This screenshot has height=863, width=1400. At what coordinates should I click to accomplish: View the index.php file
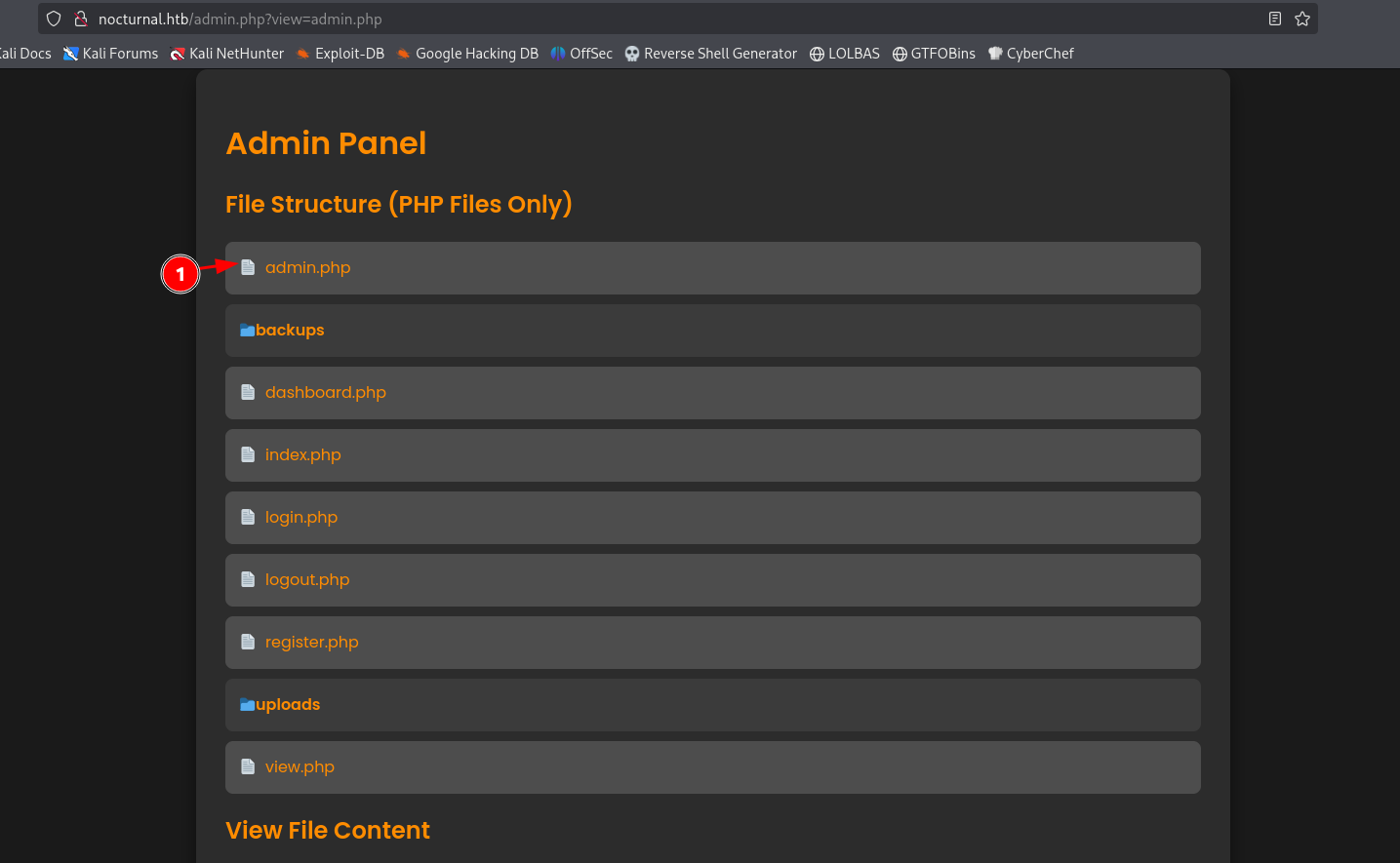click(x=302, y=454)
